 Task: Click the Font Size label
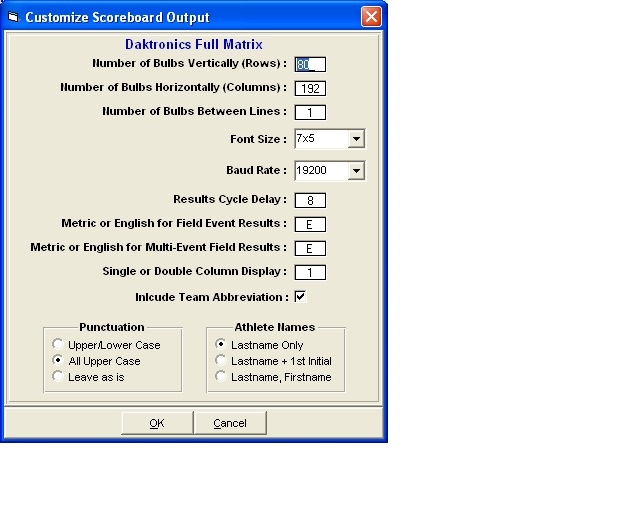[x=258, y=139]
